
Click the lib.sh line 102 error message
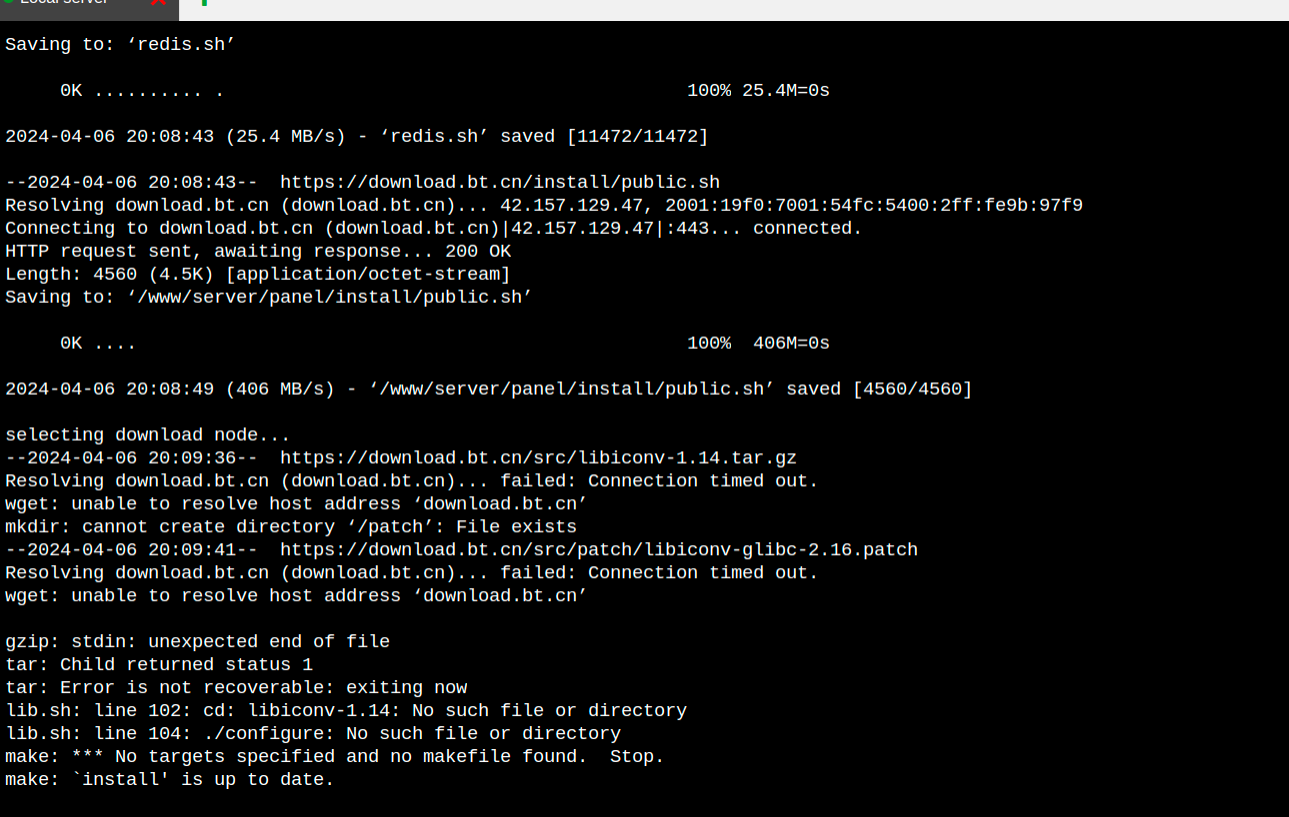pos(345,711)
